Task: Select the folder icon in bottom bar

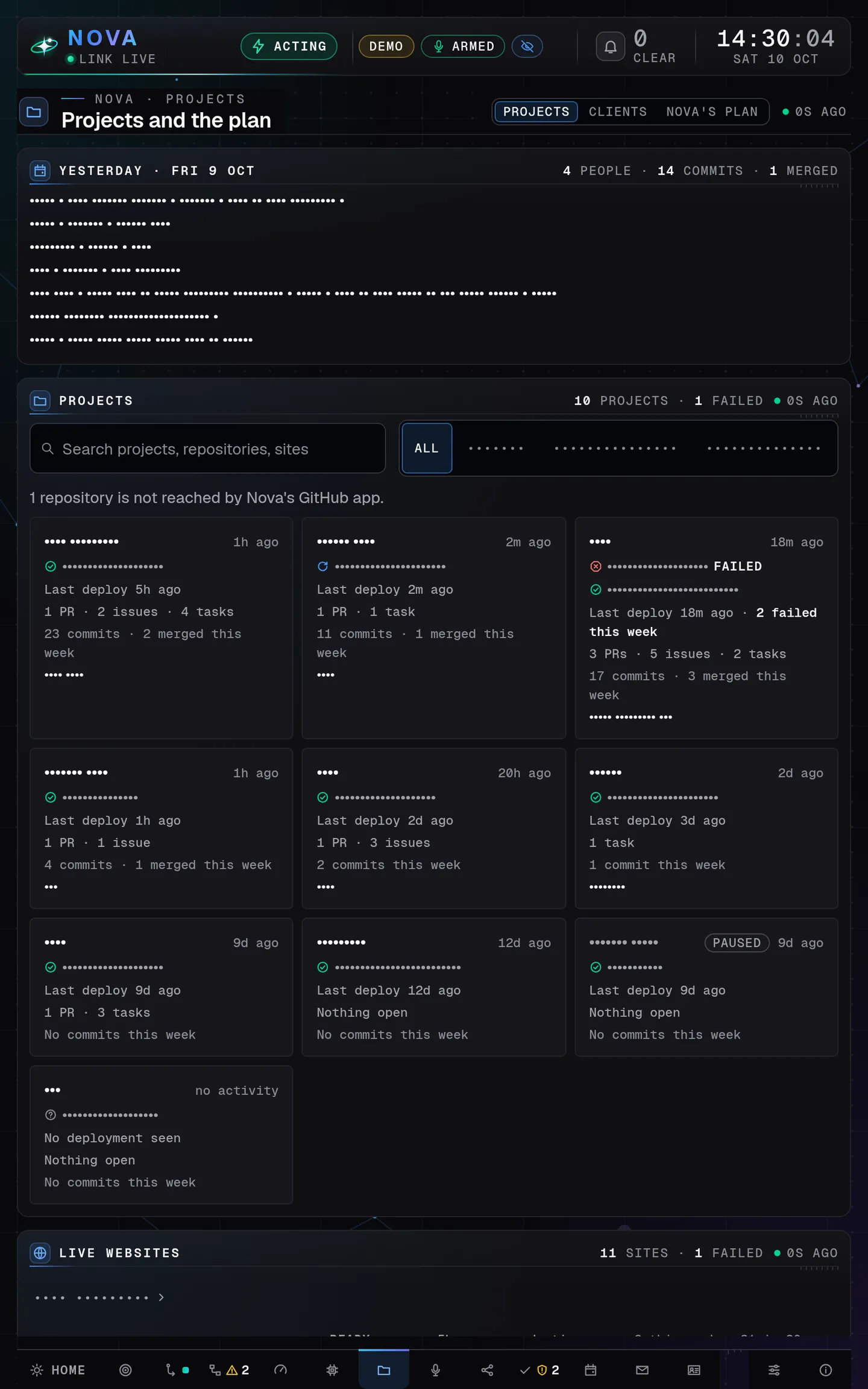Action: coord(384,1370)
